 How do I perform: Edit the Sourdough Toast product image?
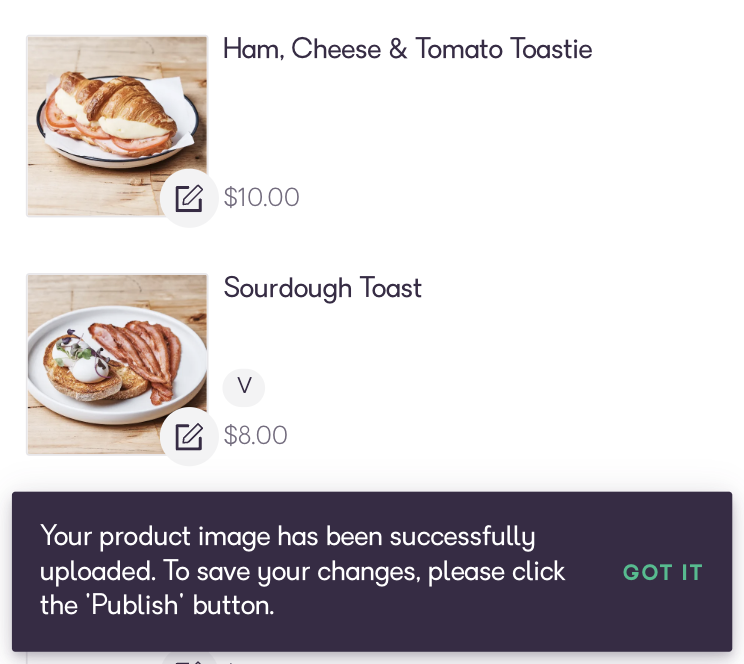(189, 436)
